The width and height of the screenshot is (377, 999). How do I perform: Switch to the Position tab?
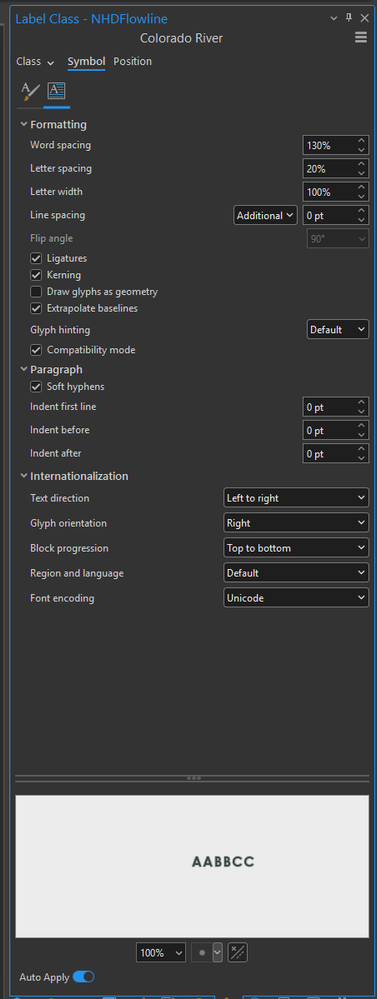[x=132, y=61]
